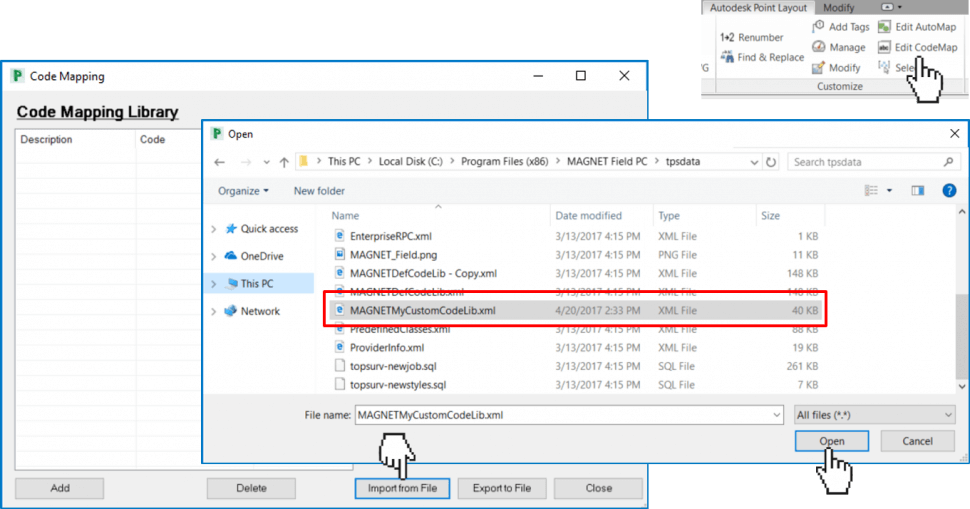The width and height of the screenshot is (970, 509).
Task: Switch to the Modify ribbon tab
Action: tap(838, 8)
